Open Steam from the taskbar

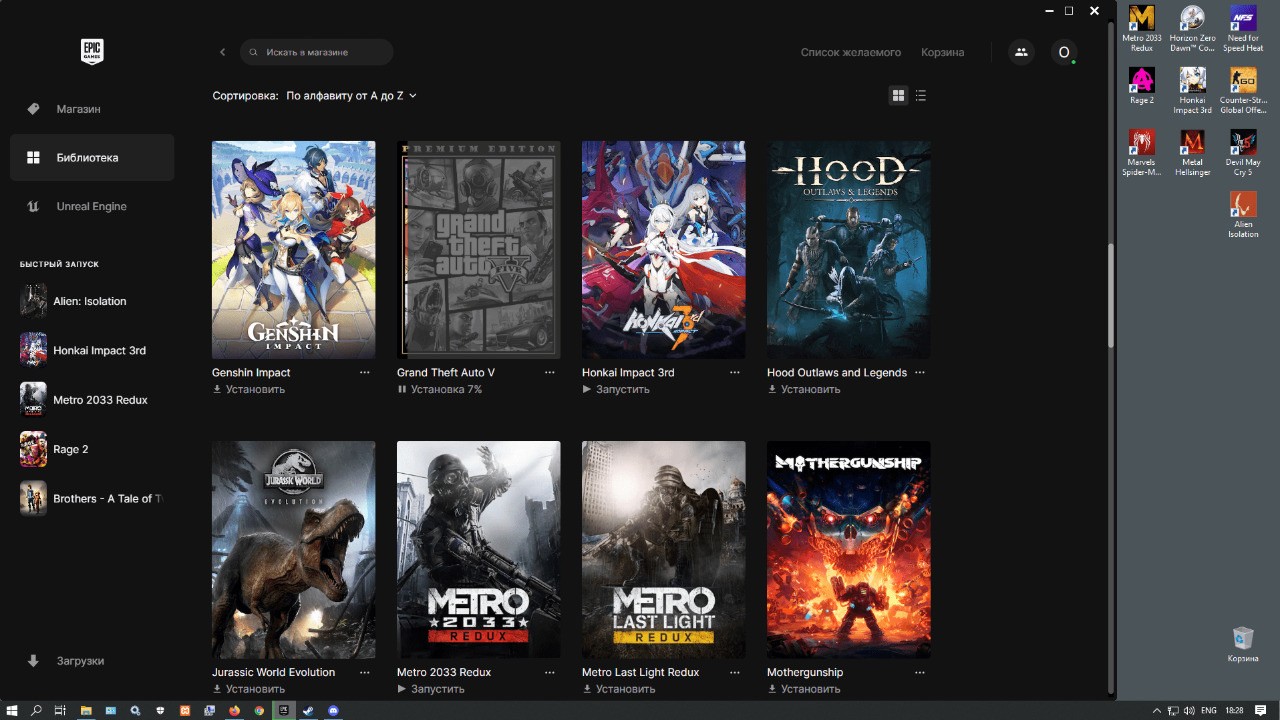point(309,710)
